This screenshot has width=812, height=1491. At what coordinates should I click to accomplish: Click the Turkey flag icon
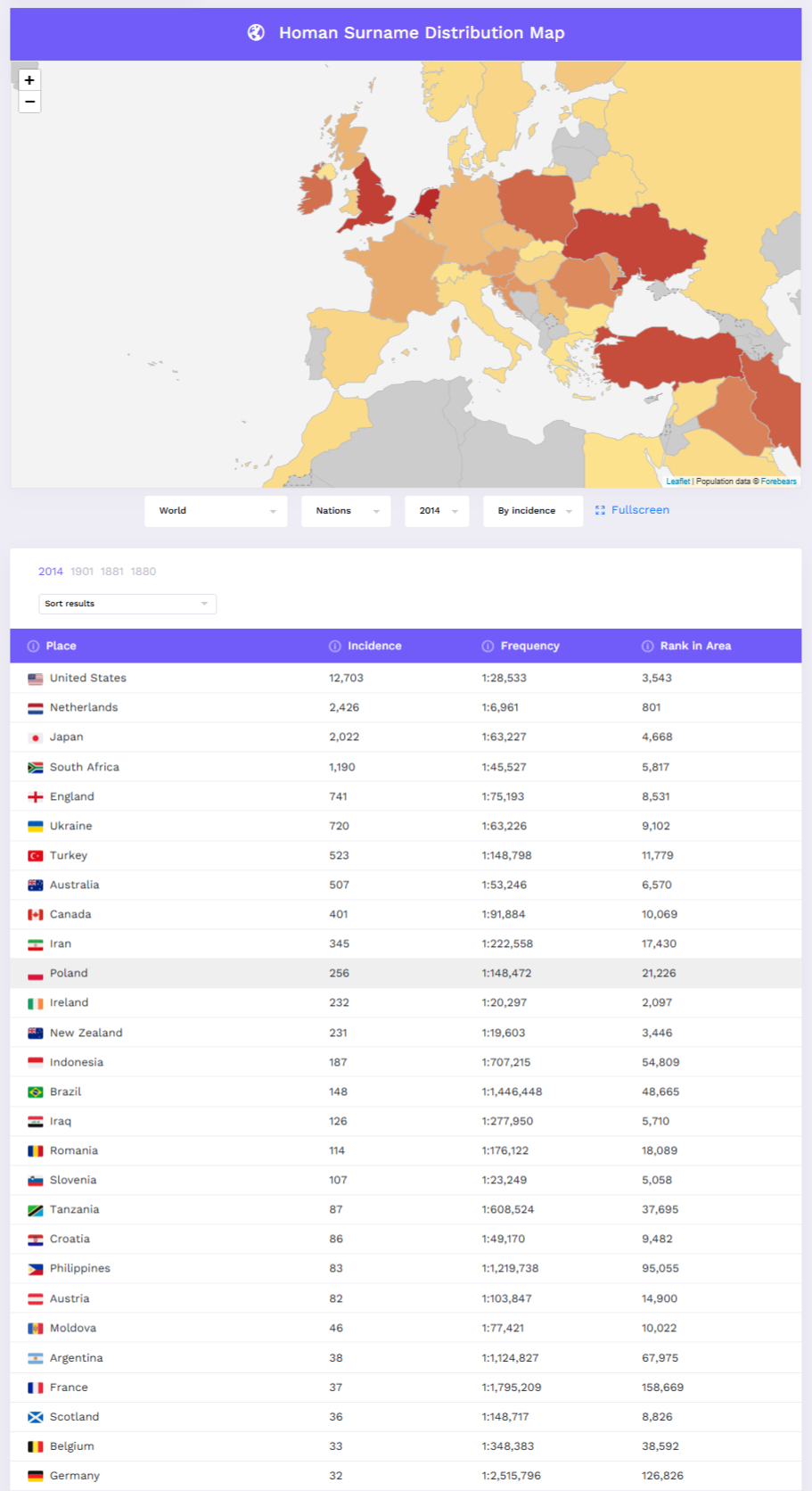click(x=36, y=855)
